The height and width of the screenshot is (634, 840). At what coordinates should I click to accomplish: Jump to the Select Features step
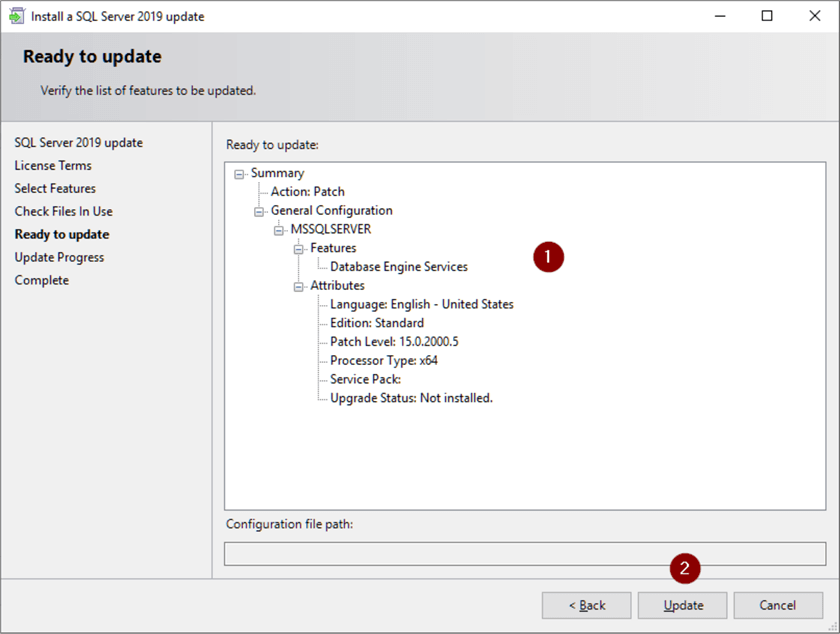point(55,189)
